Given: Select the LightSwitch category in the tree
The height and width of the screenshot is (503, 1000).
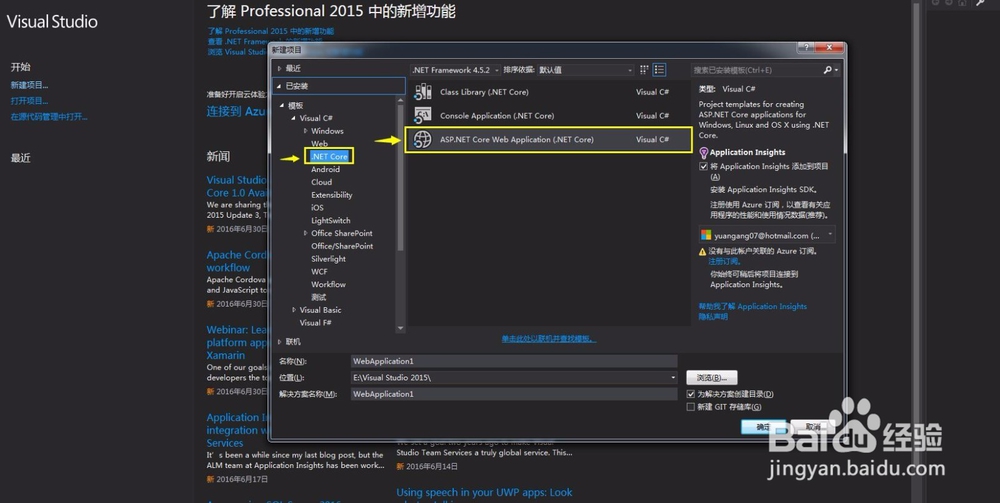Looking at the screenshot, I should [330, 220].
